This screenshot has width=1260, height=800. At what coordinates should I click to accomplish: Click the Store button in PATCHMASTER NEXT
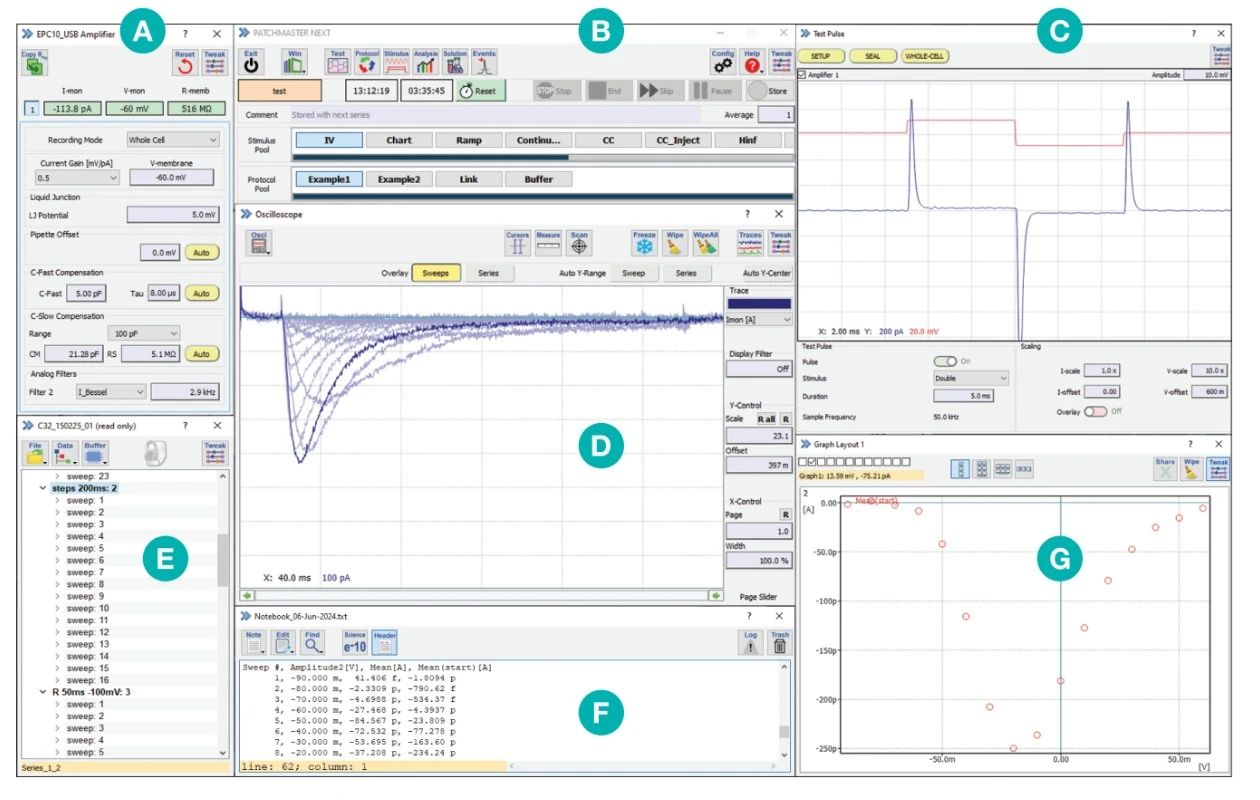pos(768,90)
